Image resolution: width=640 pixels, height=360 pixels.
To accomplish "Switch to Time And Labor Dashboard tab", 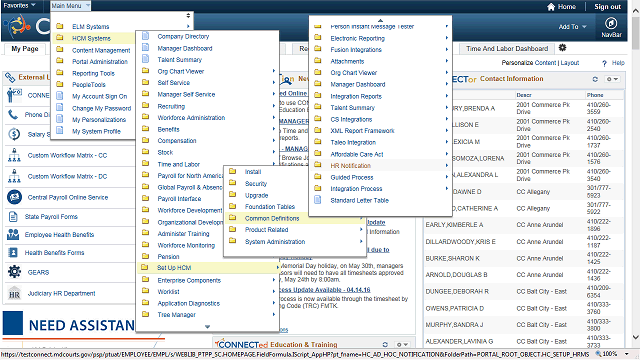I will pos(507,49).
